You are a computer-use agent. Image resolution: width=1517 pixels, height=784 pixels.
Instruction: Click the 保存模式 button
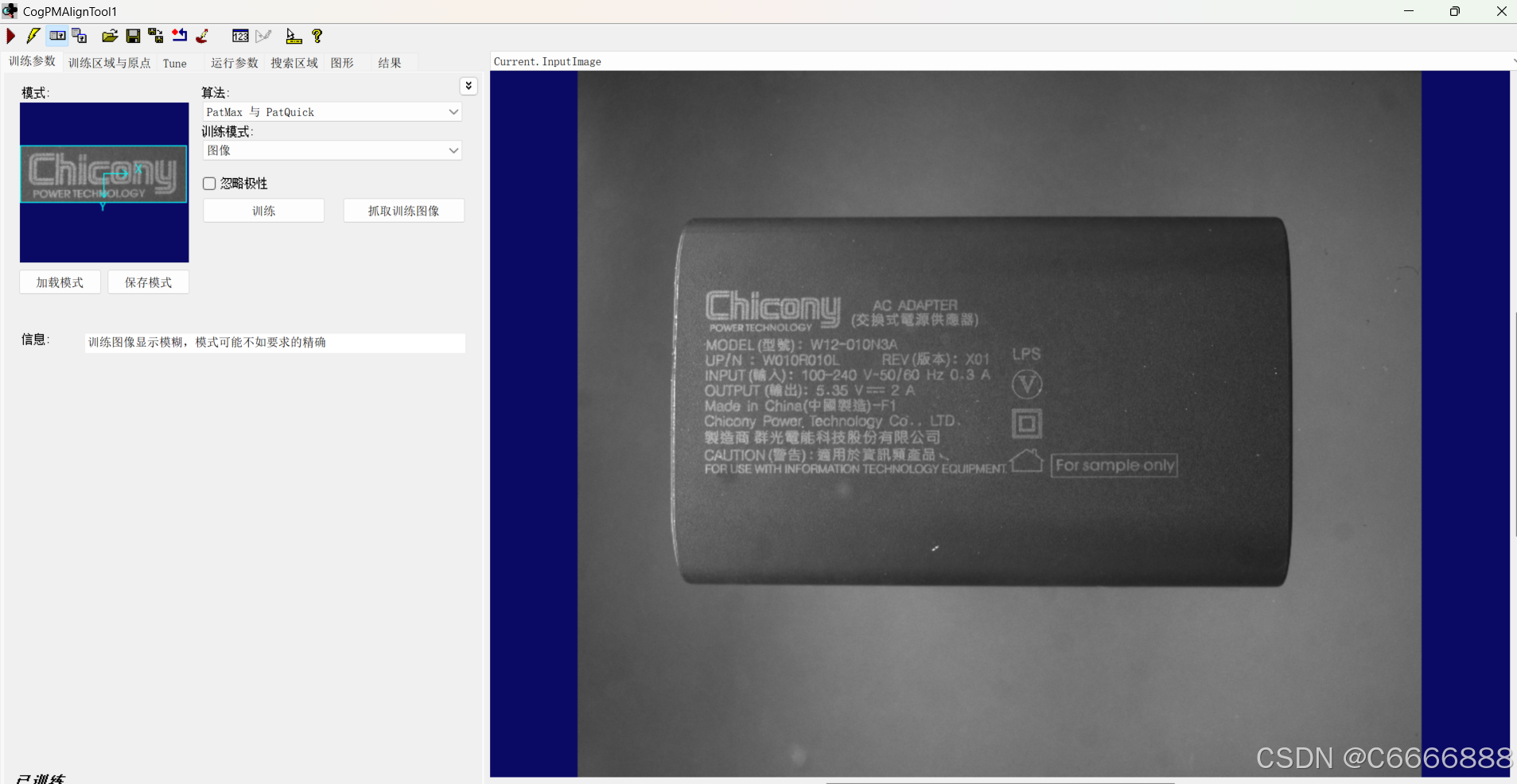click(148, 282)
